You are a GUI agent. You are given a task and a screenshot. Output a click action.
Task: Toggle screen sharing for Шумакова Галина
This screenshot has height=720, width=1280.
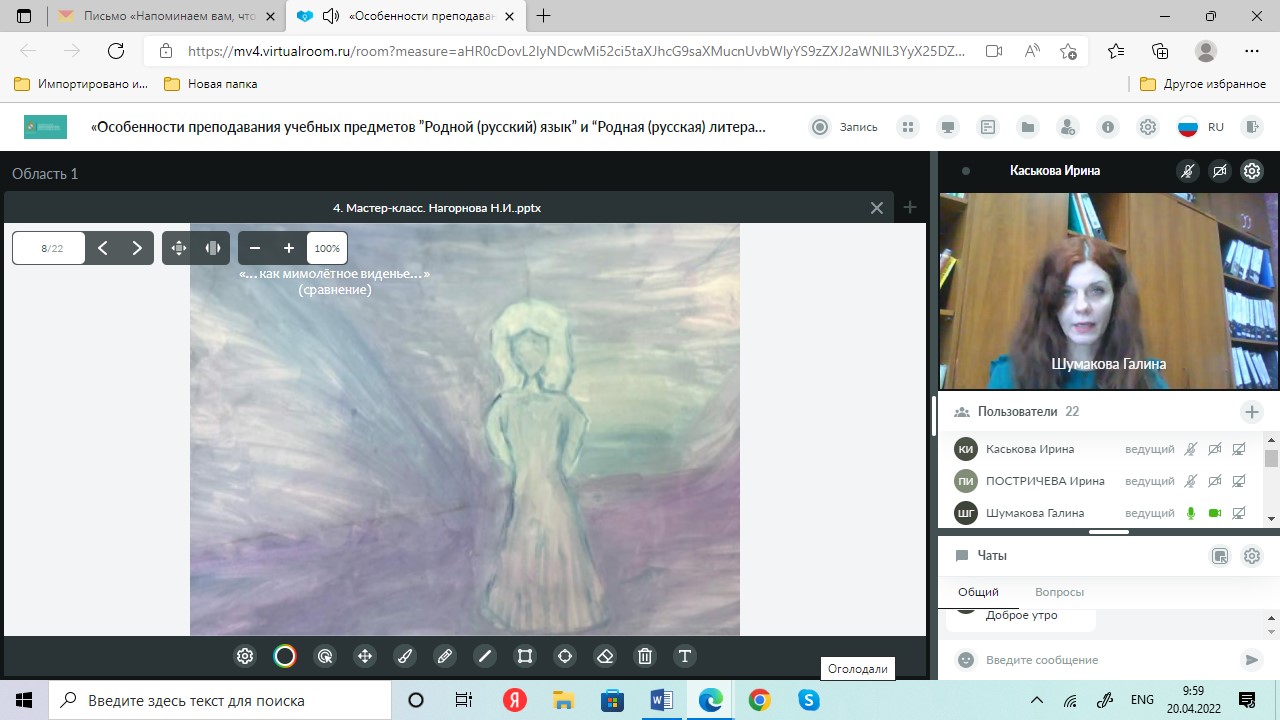click(1239, 513)
